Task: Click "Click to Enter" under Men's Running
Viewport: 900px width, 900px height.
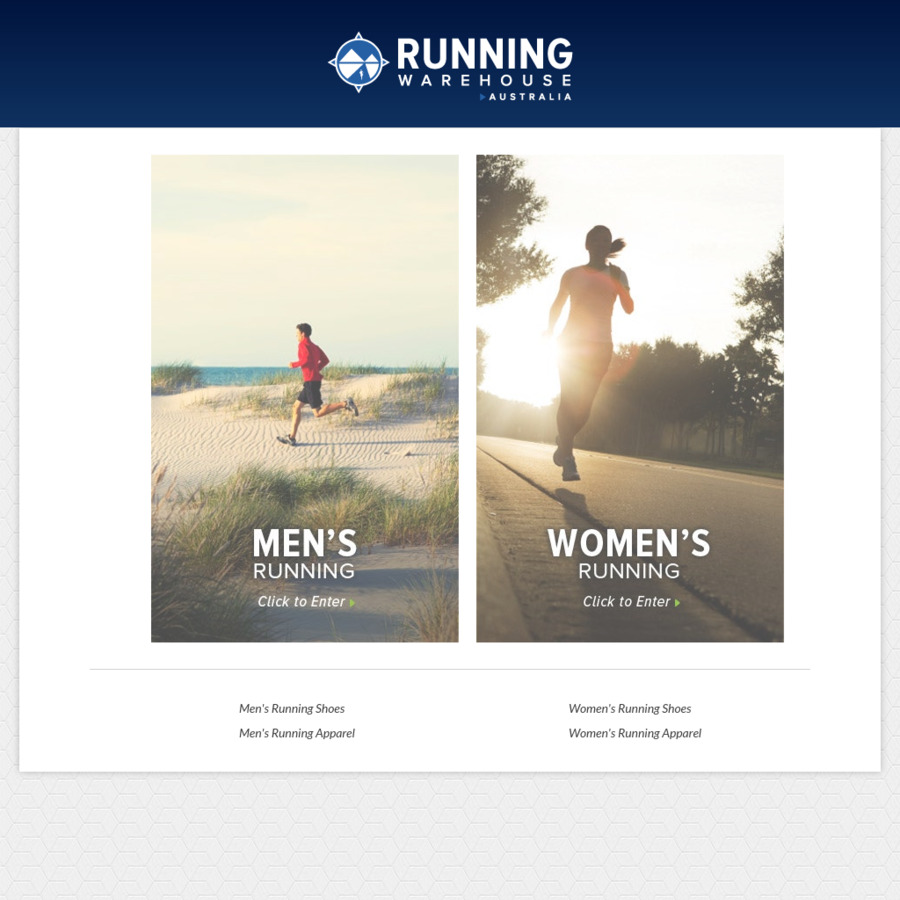Action: point(301,602)
